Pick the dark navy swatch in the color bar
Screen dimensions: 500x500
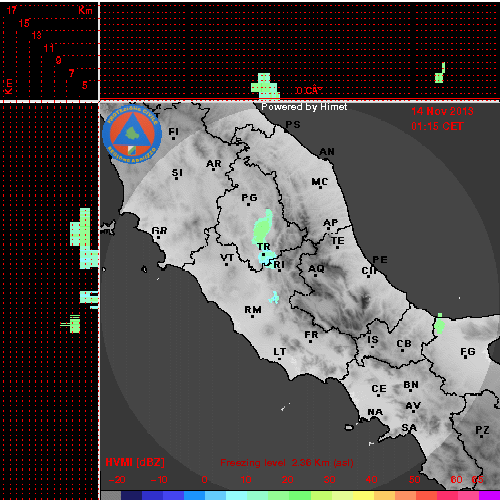click(x=132, y=495)
